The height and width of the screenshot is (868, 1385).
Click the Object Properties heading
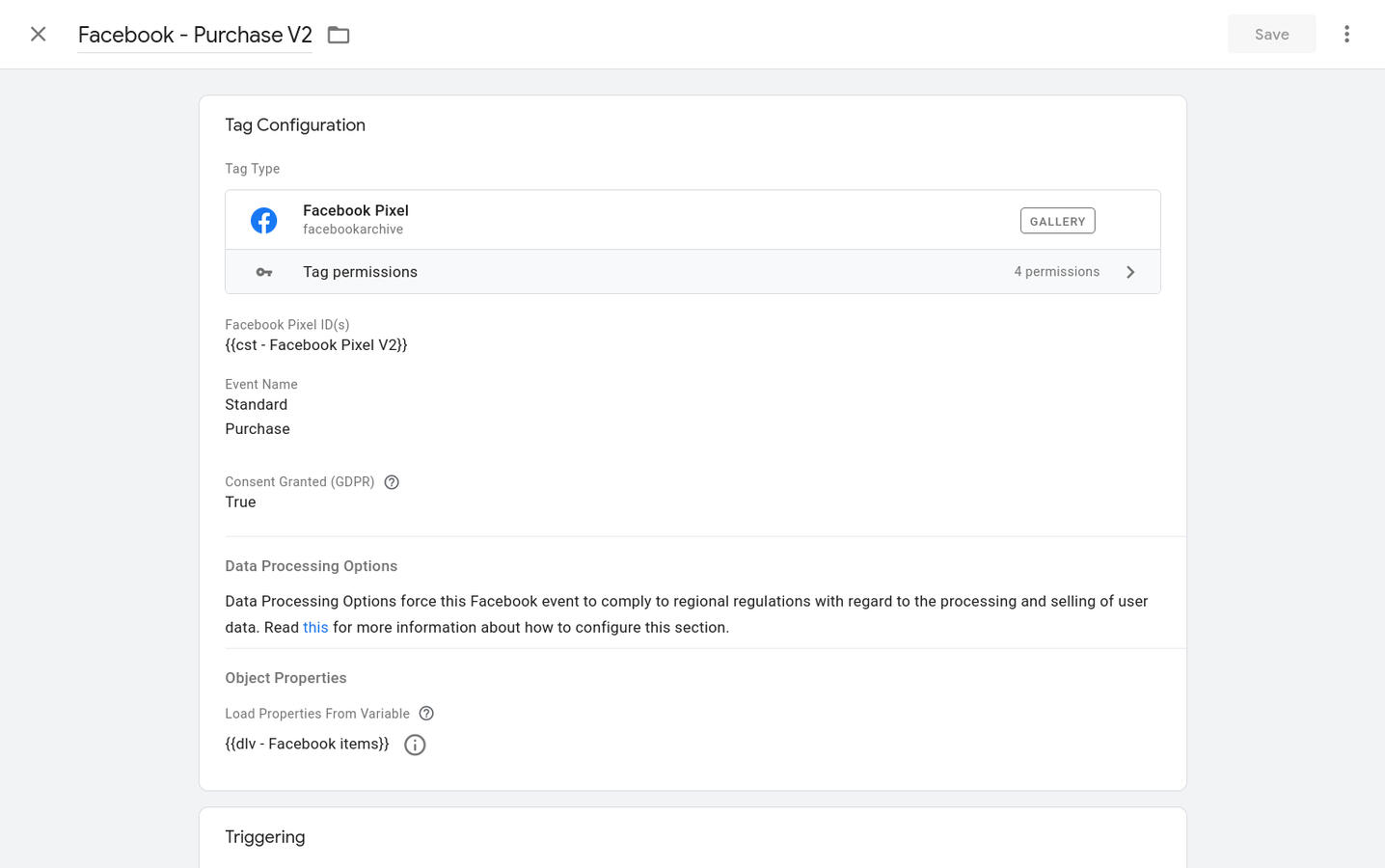coord(285,678)
